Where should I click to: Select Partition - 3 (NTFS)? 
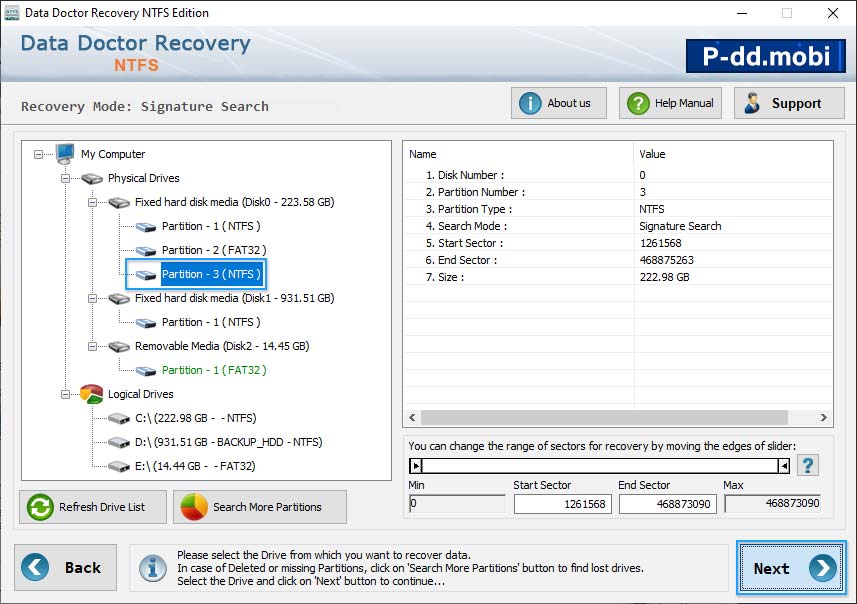pyautogui.click(x=211, y=274)
